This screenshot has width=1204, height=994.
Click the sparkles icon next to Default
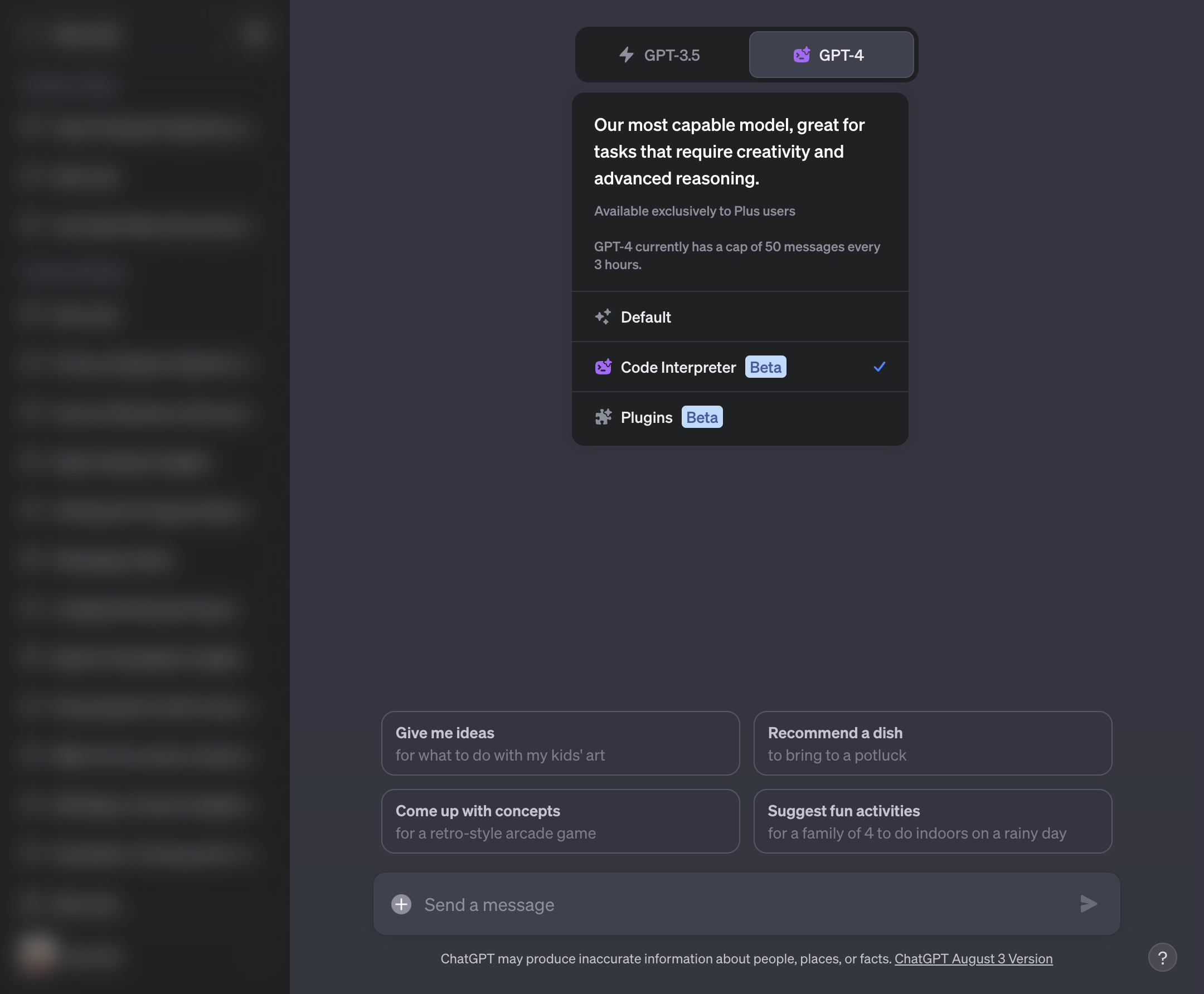click(x=603, y=316)
